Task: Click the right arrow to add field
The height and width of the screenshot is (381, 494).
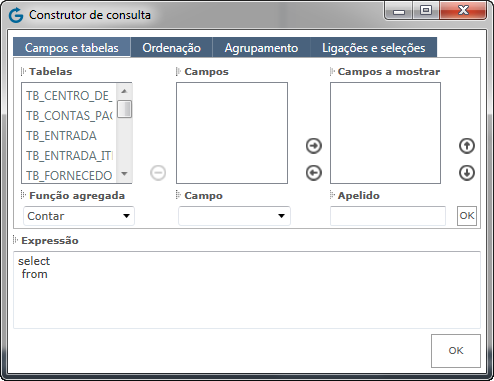Action: (314, 146)
